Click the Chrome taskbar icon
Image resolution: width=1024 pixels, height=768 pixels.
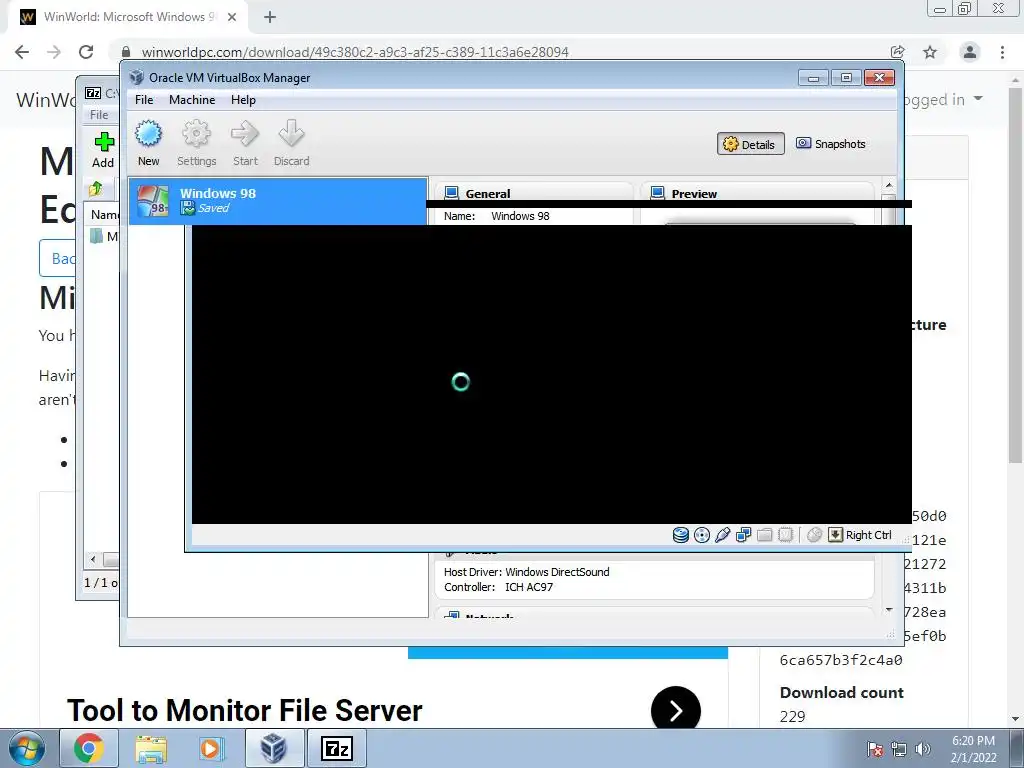pos(89,748)
